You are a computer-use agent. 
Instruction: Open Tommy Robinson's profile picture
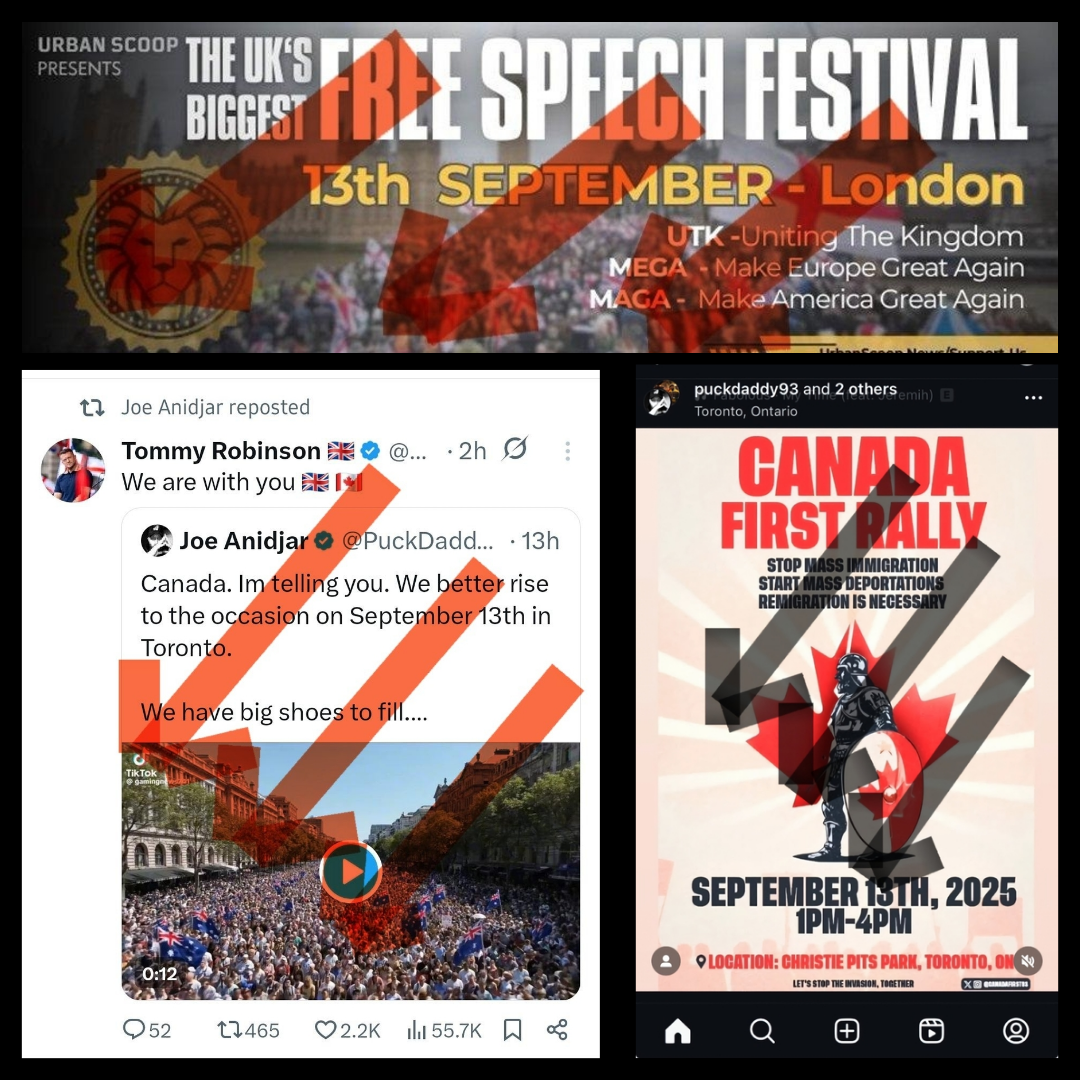[73, 470]
